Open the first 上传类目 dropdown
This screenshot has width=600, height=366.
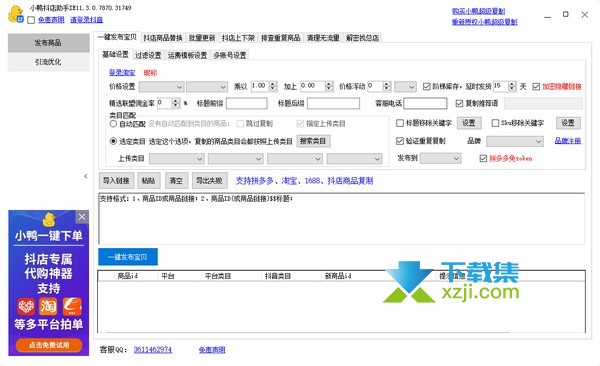pos(177,159)
